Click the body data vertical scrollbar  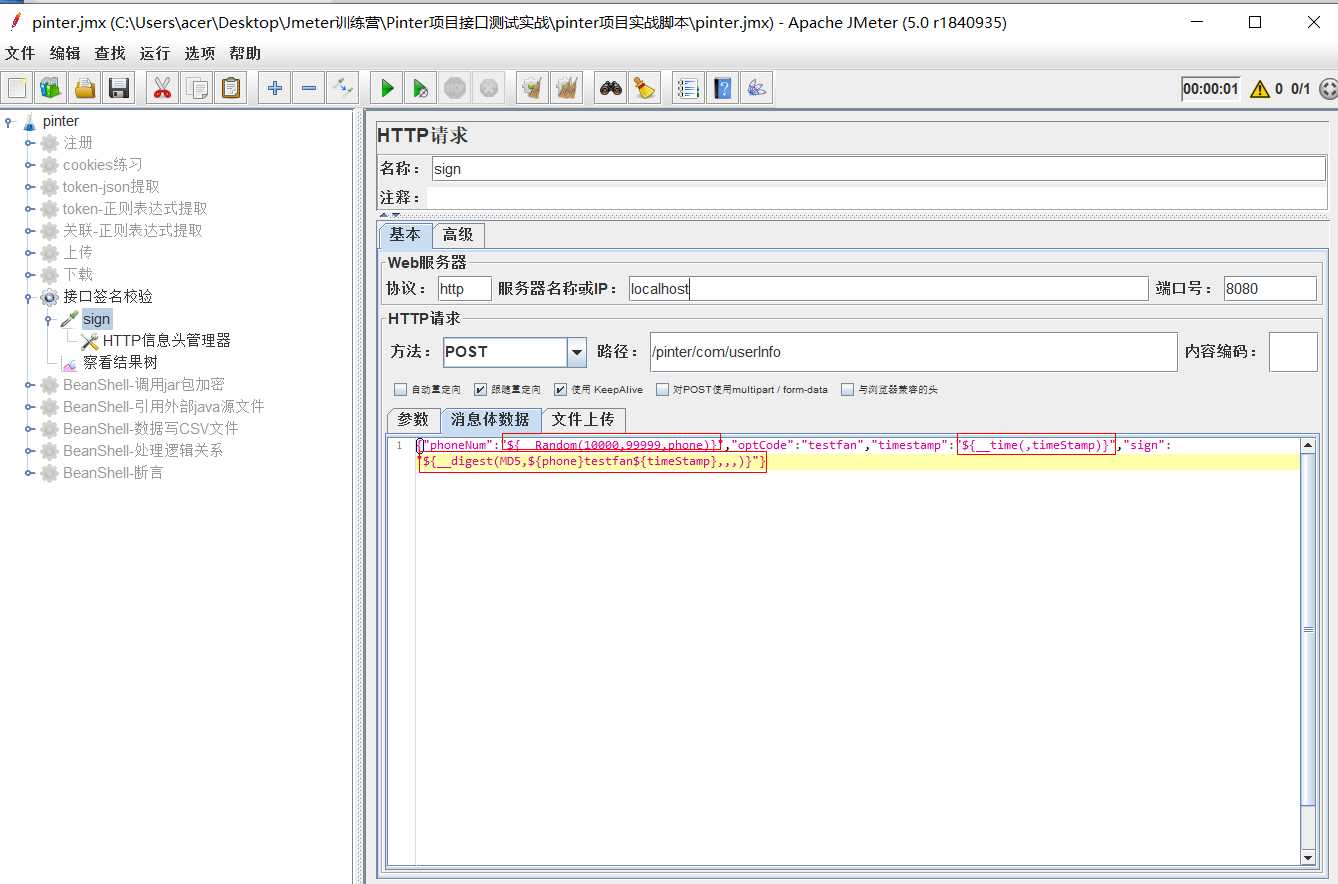[x=1308, y=650]
